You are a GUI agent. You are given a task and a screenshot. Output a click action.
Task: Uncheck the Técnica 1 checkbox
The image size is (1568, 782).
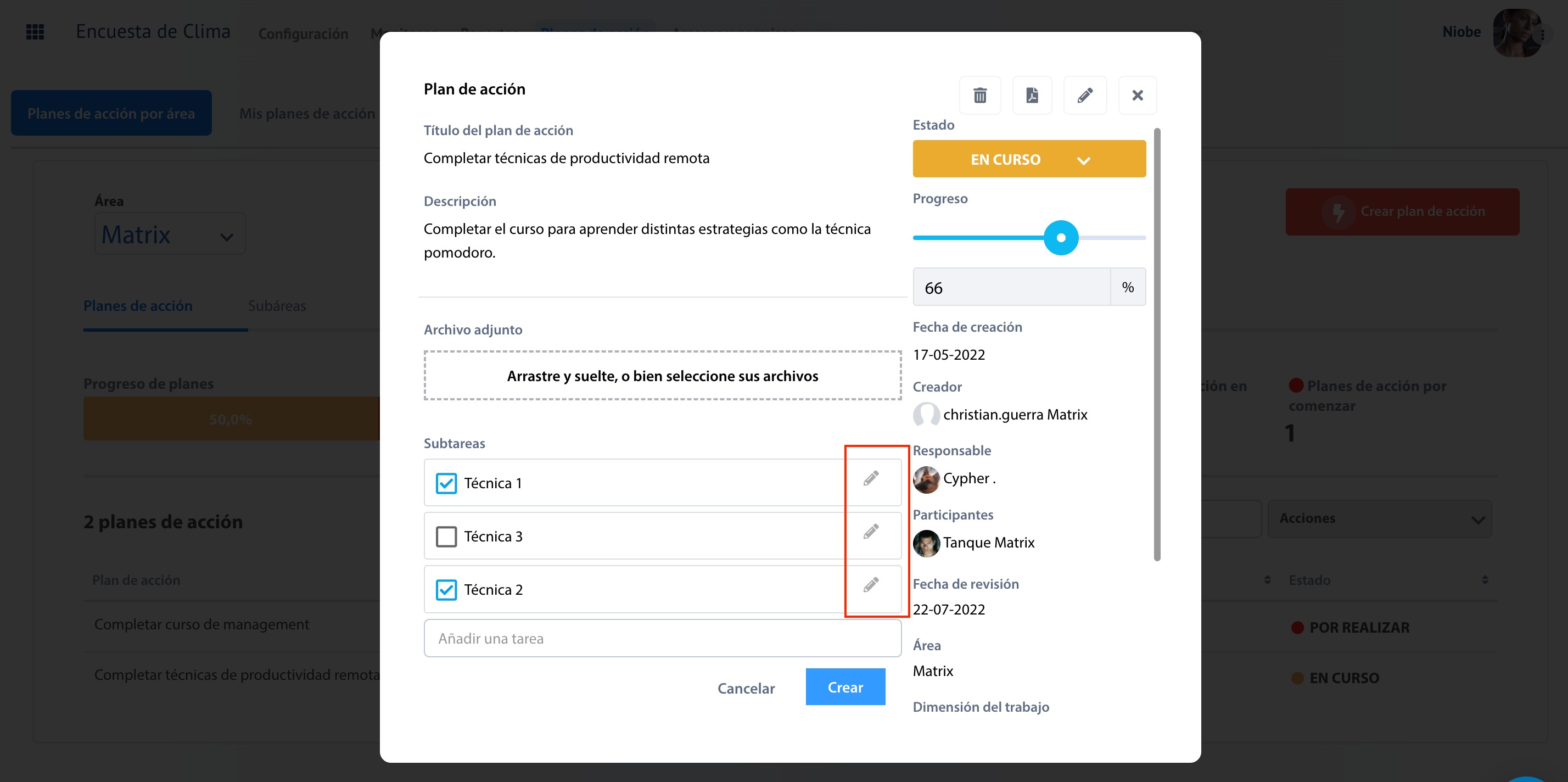(x=446, y=483)
